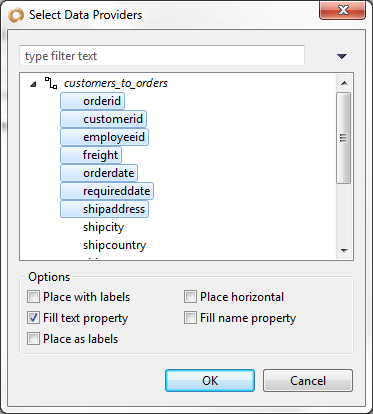Screen dimensions: 373x414
Task: Click the Servoy logo in the title bar
Action: click(x=16, y=15)
